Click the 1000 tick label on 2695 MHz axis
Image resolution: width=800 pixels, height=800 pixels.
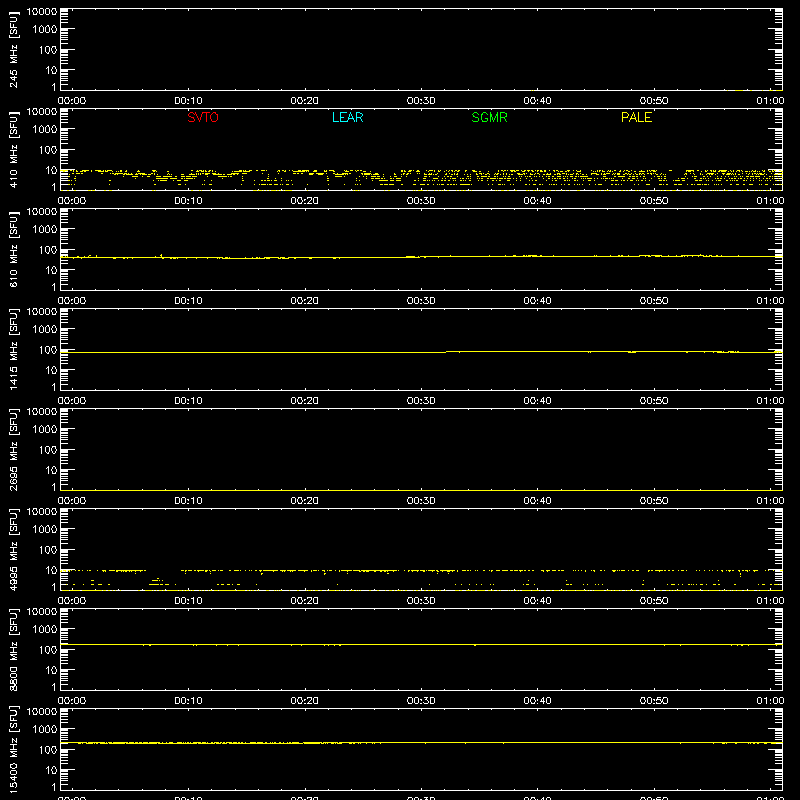tap(45, 430)
